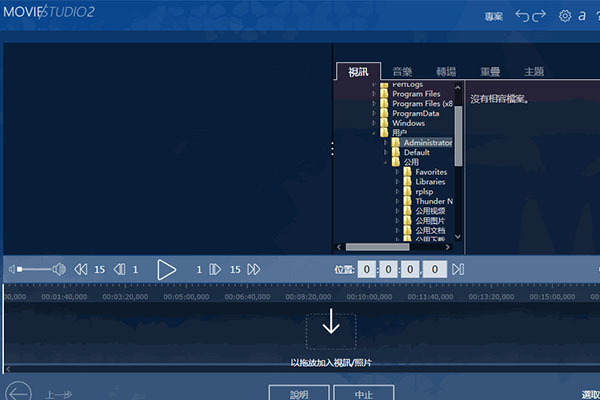This screenshot has width=600, height=400.
Task: Select the 公用图片 folder
Action: [x=430, y=221]
